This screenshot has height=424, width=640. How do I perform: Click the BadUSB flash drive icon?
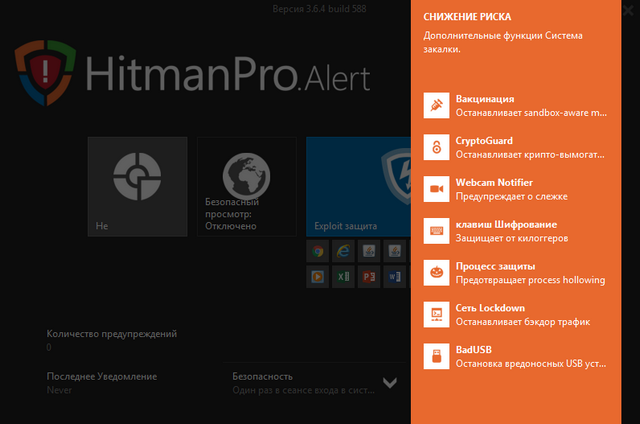pyautogui.click(x=436, y=356)
